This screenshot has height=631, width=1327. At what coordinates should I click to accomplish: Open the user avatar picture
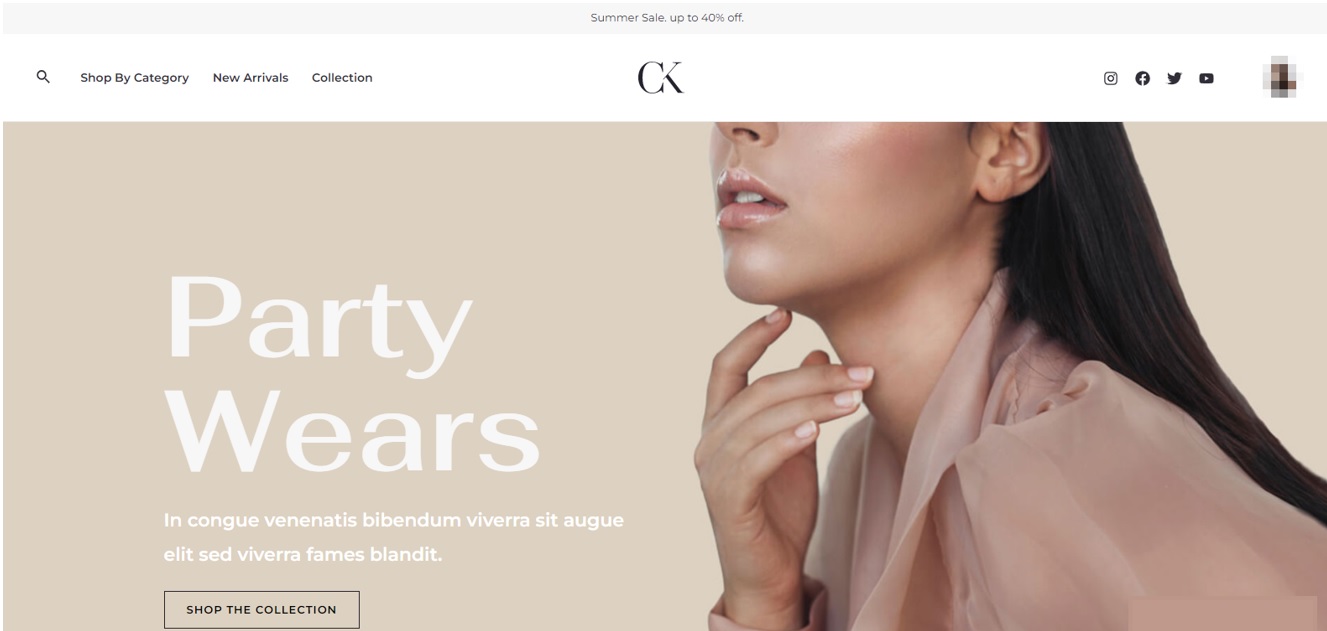point(1281,77)
